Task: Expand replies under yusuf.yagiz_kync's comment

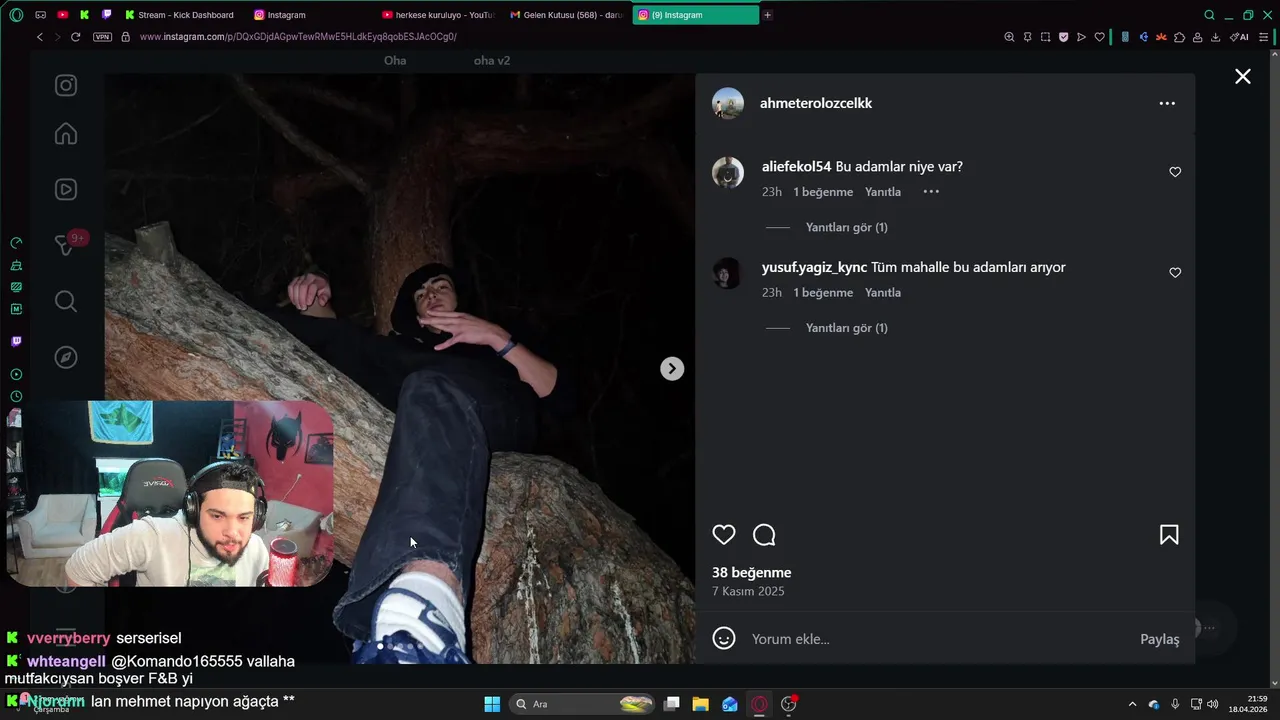Action: pyautogui.click(x=846, y=328)
